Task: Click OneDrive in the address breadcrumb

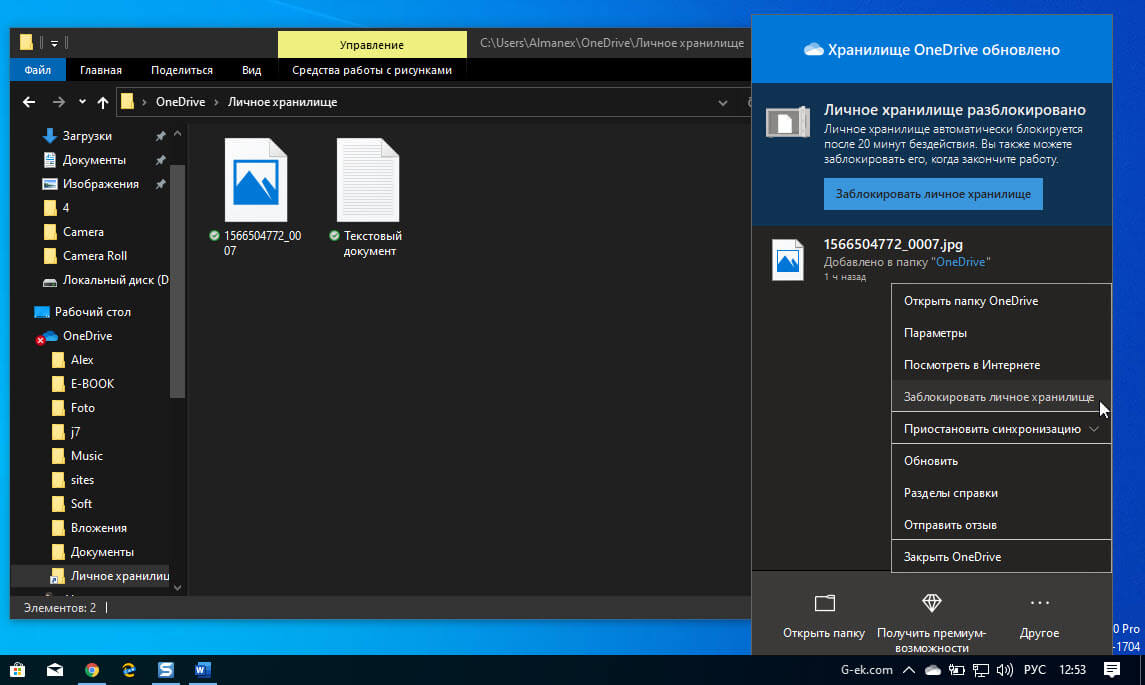Action: pyautogui.click(x=180, y=102)
